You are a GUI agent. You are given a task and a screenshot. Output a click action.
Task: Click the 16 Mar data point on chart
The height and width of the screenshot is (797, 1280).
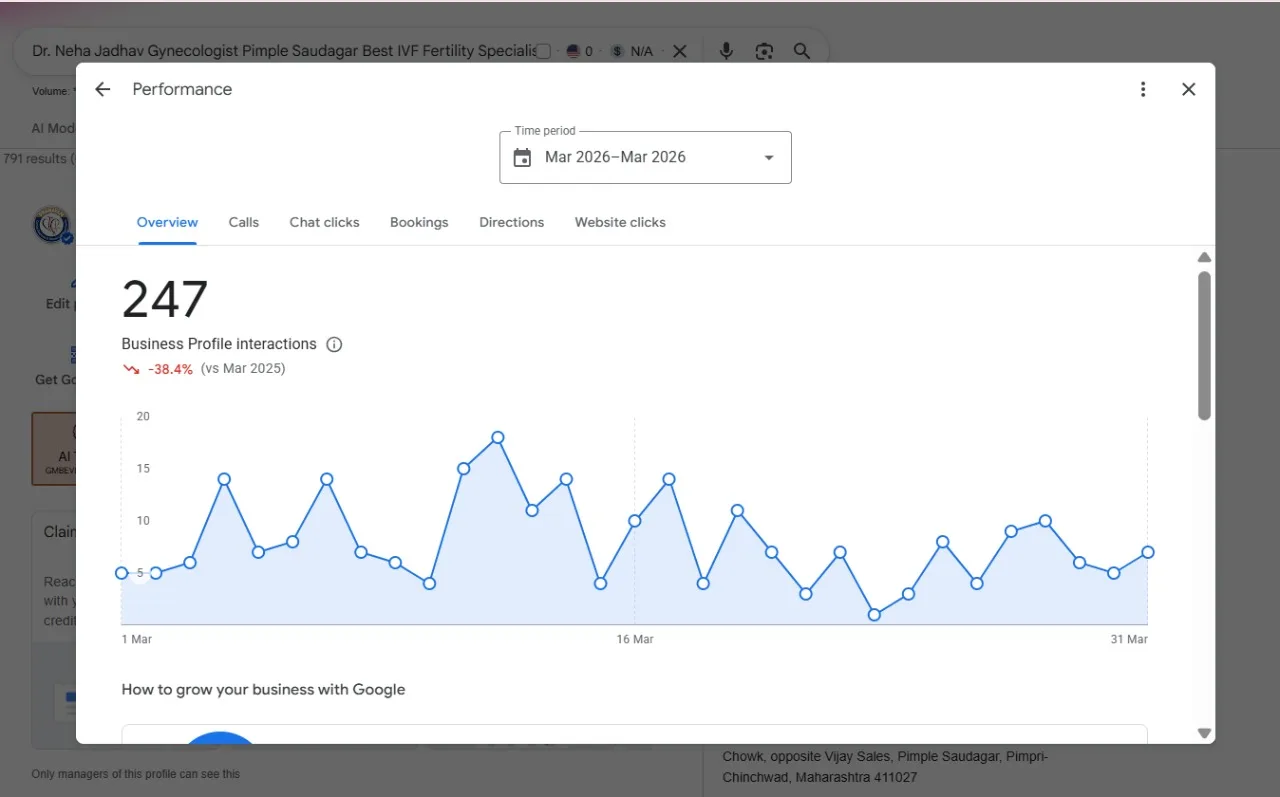634,521
